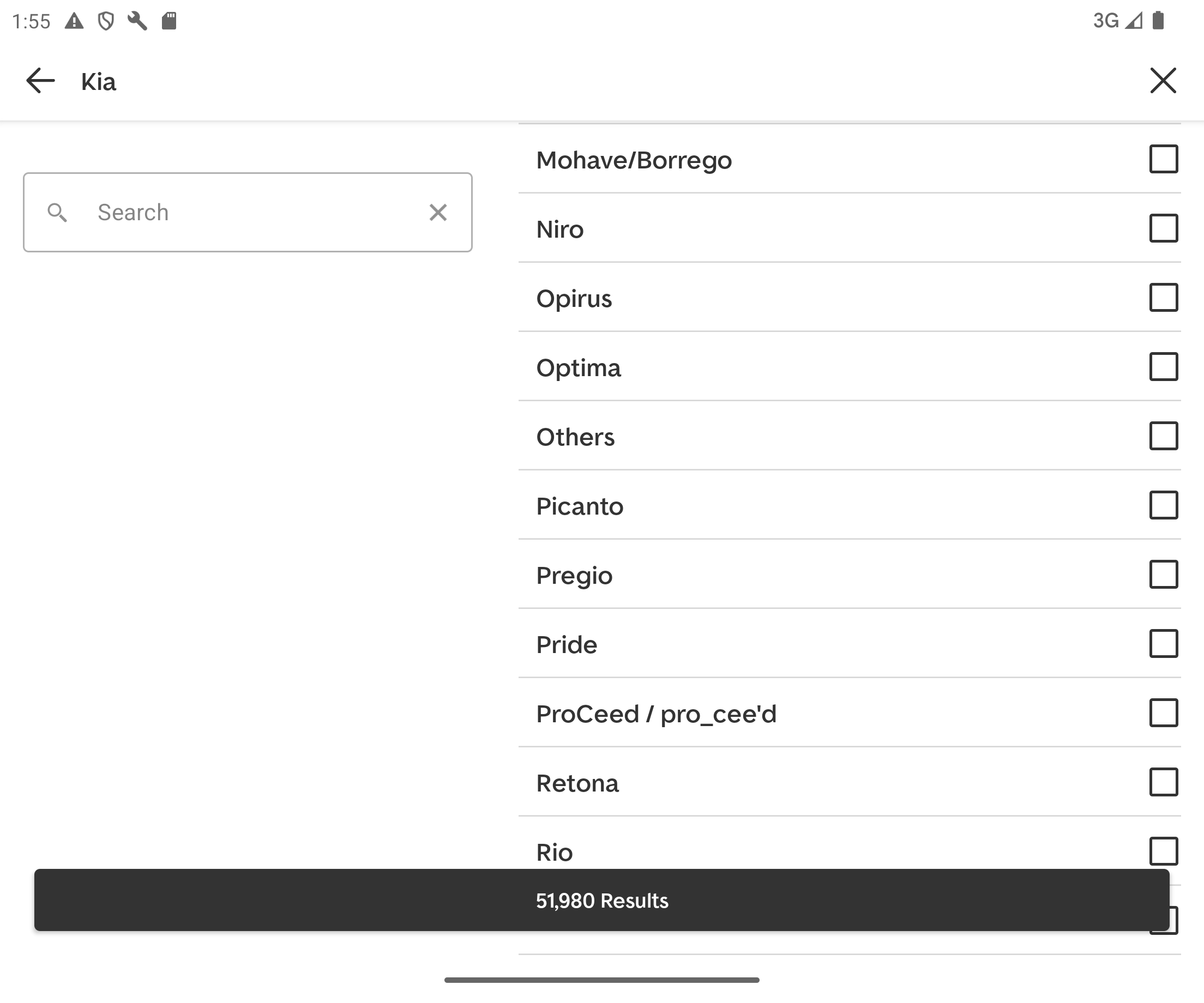The width and height of the screenshot is (1204, 1003).
Task: Click the Others model label
Action: tap(575, 437)
